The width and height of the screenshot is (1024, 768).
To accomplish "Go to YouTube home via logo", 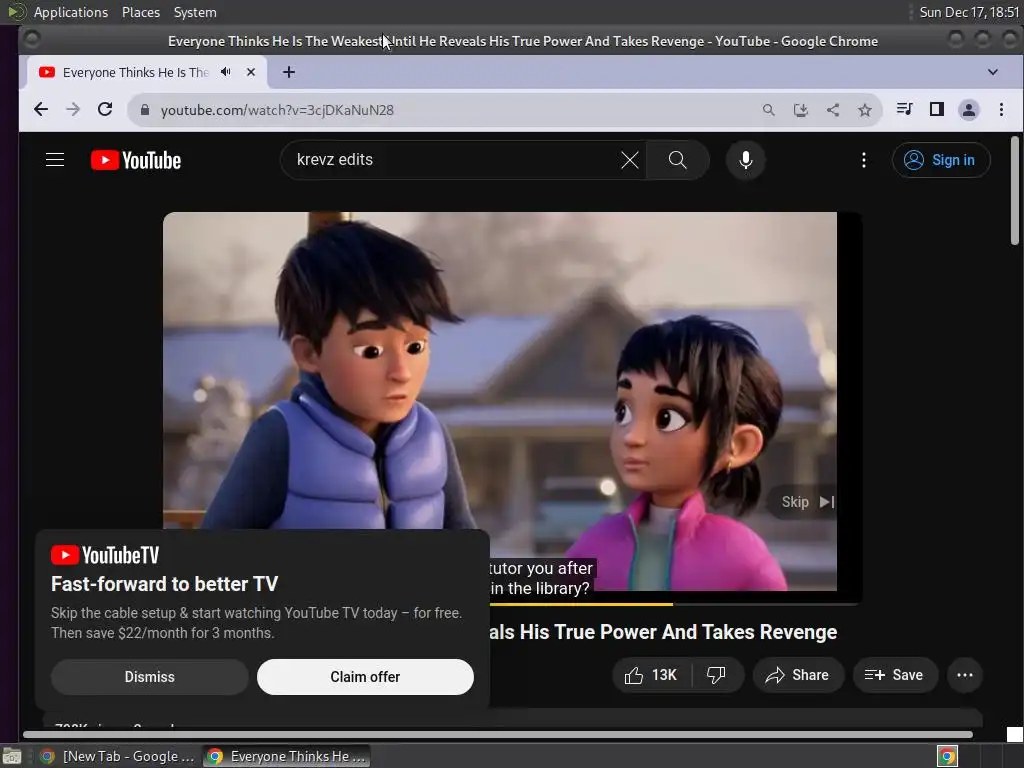I will click(136, 160).
